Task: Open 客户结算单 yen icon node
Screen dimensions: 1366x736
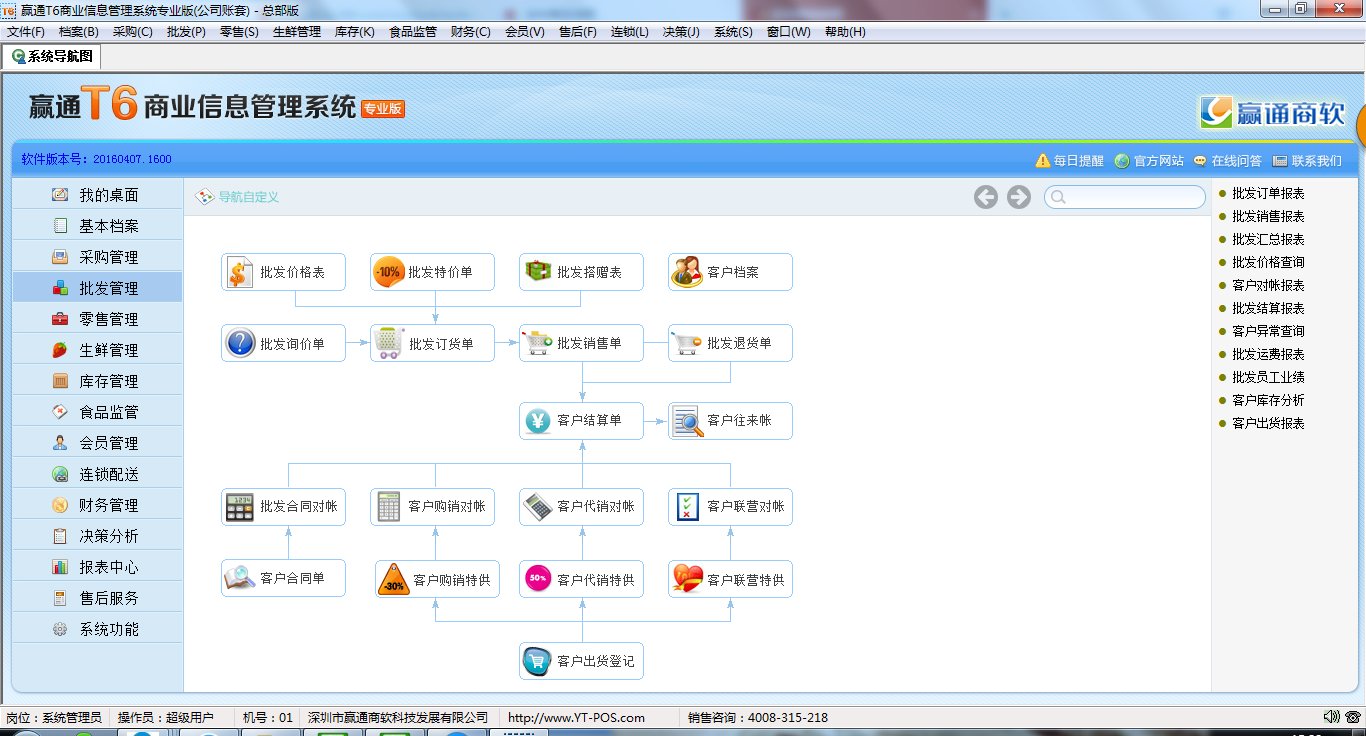Action: pyautogui.click(x=581, y=420)
